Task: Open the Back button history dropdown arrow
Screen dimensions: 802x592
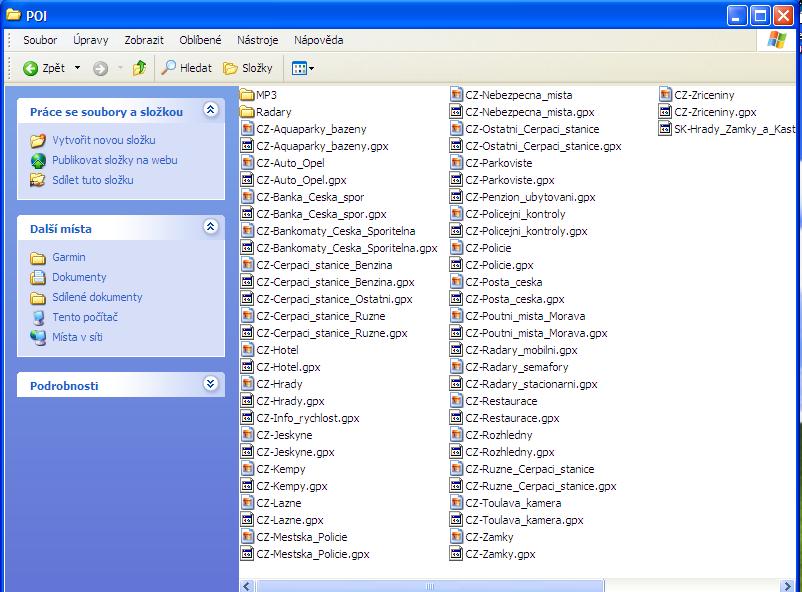Action: tap(77, 68)
